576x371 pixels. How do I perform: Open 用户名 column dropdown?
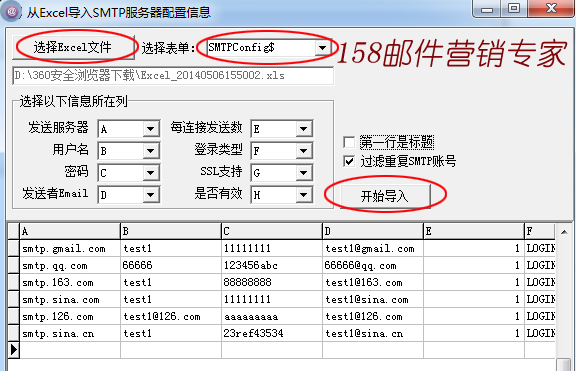150,151
